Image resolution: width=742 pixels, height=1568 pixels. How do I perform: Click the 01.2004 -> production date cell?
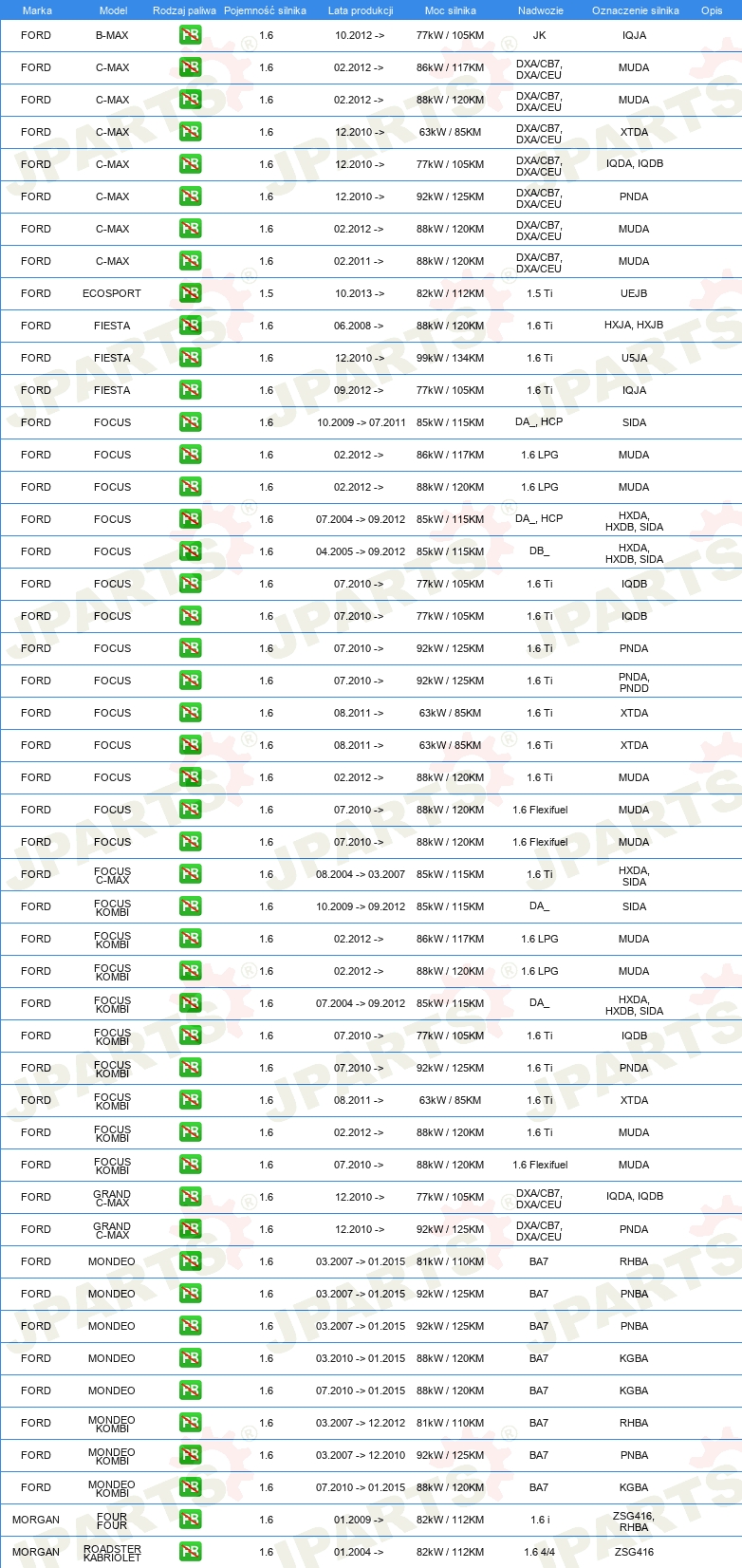pos(360,1553)
